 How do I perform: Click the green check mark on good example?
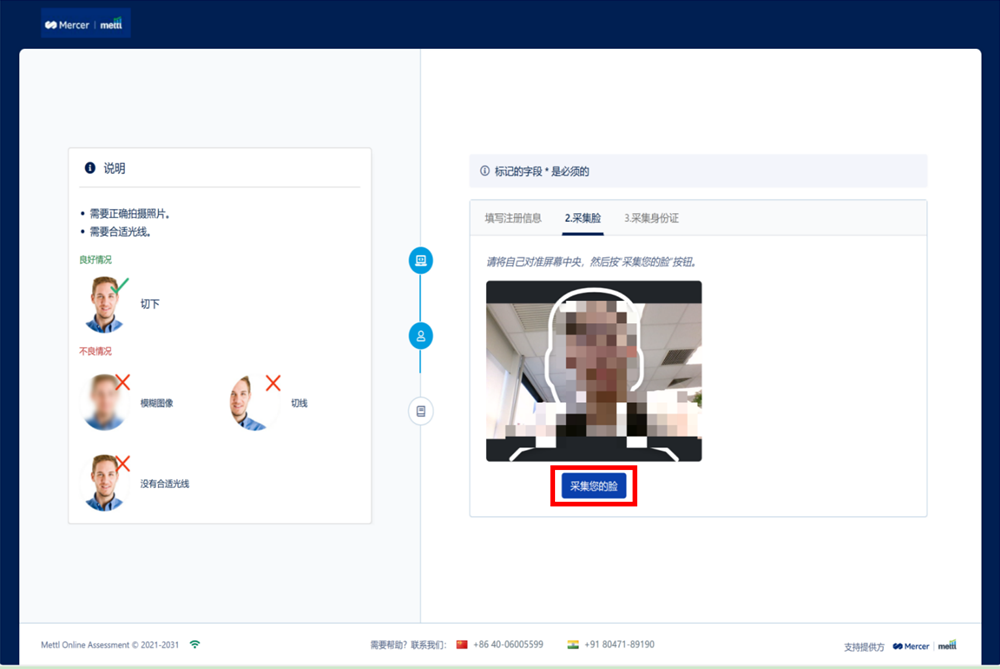click(x=121, y=286)
